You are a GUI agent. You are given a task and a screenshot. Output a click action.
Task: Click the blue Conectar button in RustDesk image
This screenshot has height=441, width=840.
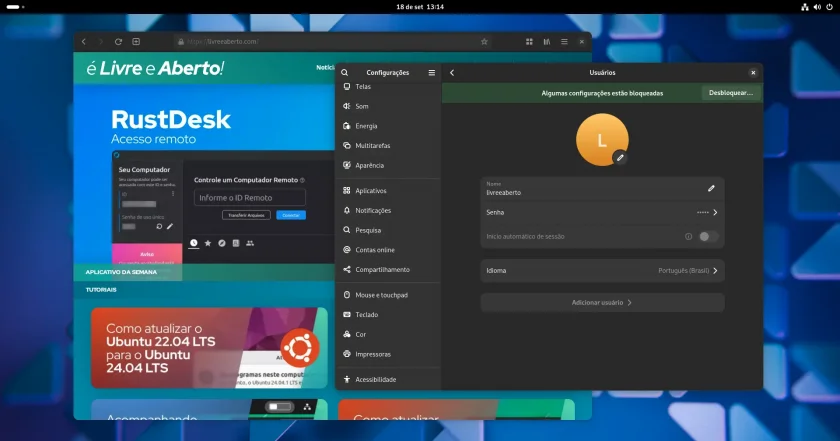pos(291,215)
